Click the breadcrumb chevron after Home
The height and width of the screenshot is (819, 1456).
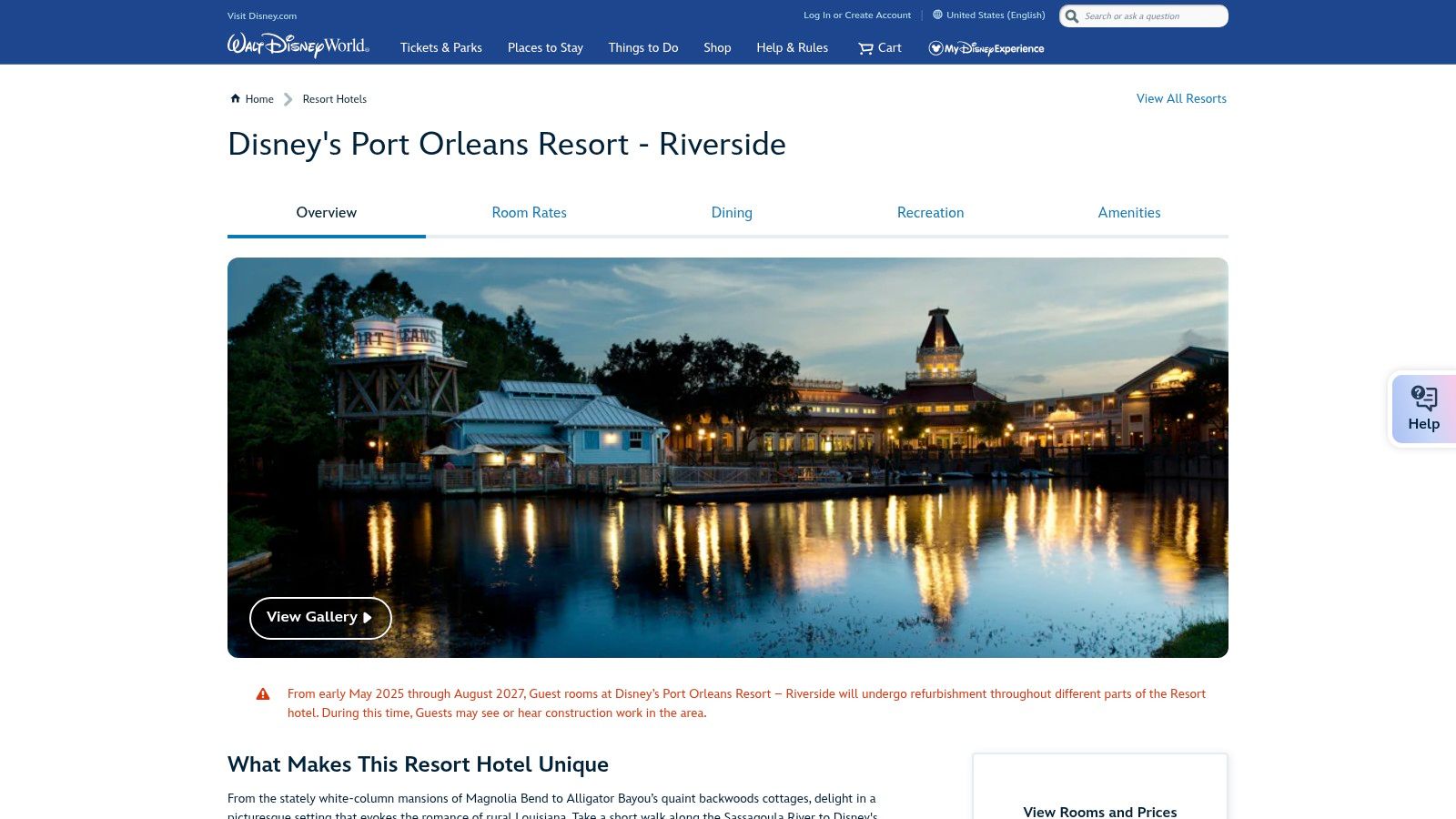pyautogui.click(x=288, y=99)
